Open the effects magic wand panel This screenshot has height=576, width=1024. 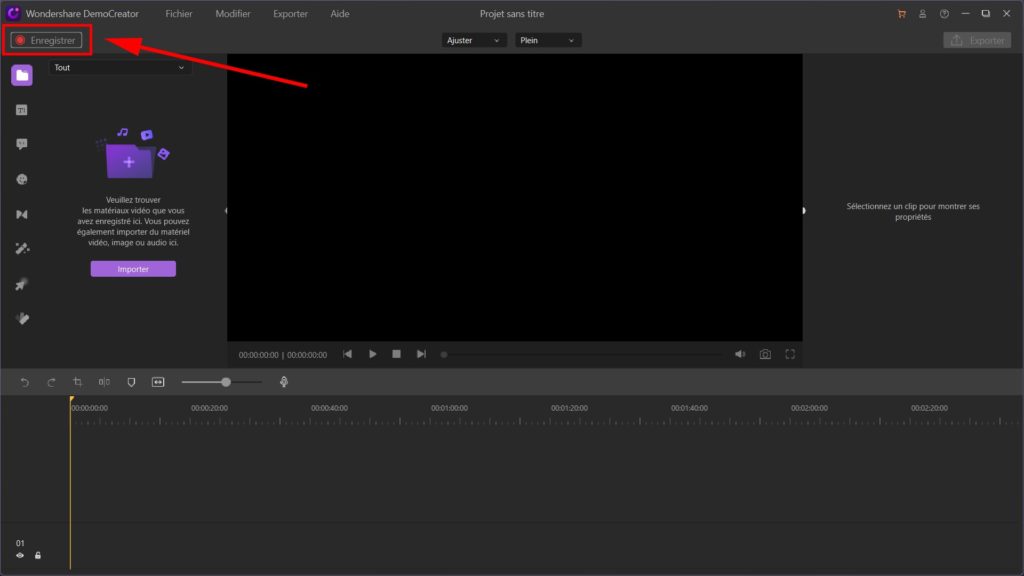(x=22, y=249)
